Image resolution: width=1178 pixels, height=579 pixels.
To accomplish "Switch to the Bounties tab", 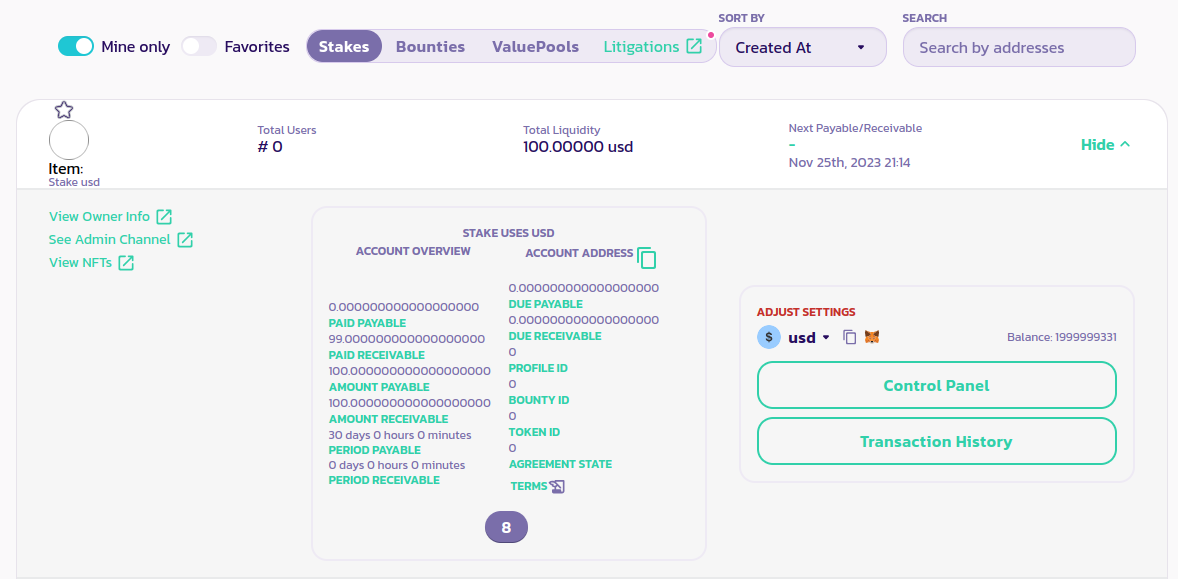I will 430,46.
